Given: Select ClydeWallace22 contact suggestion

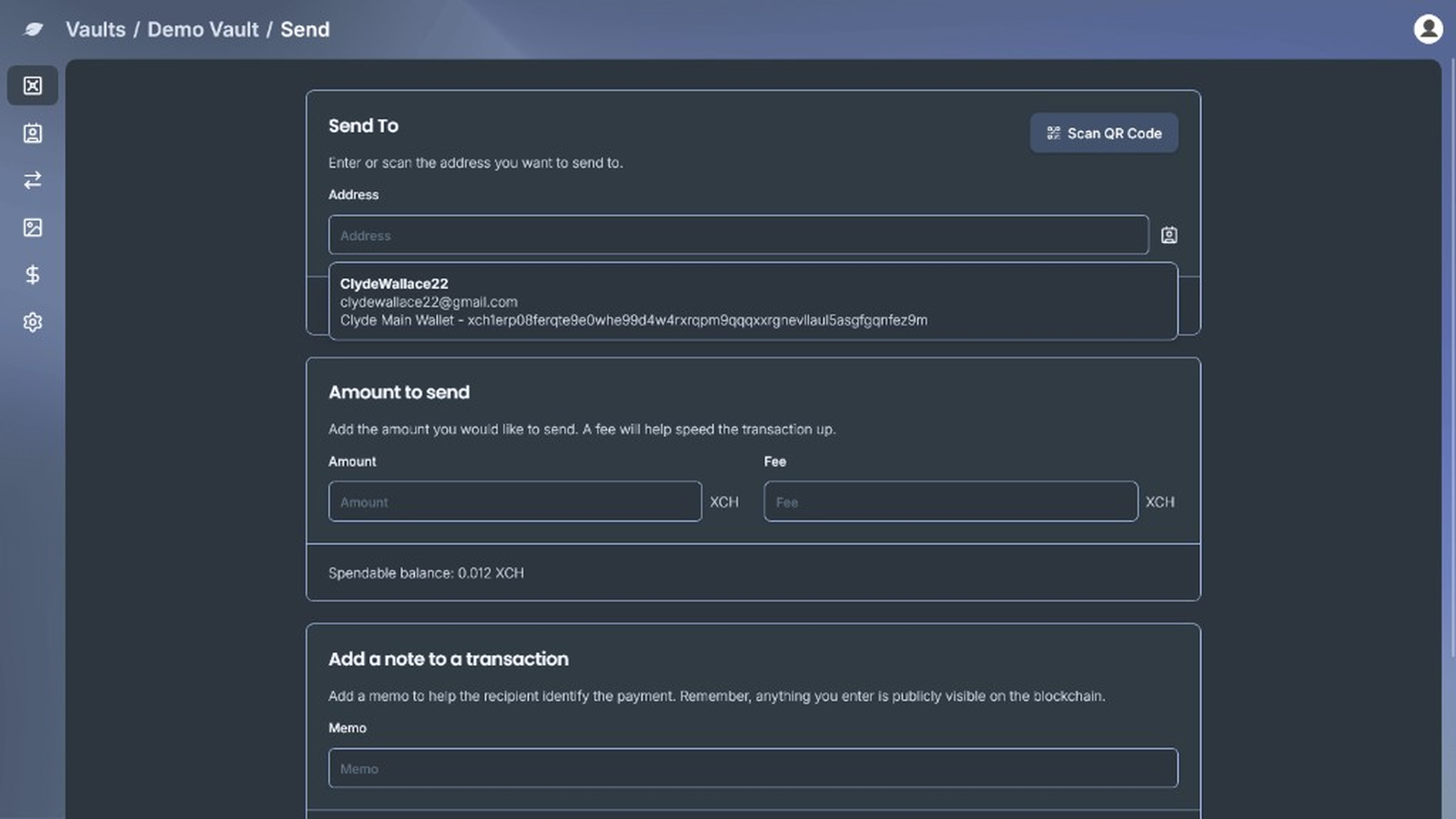Looking at the screenshot, I should click(x=753, y=301).
